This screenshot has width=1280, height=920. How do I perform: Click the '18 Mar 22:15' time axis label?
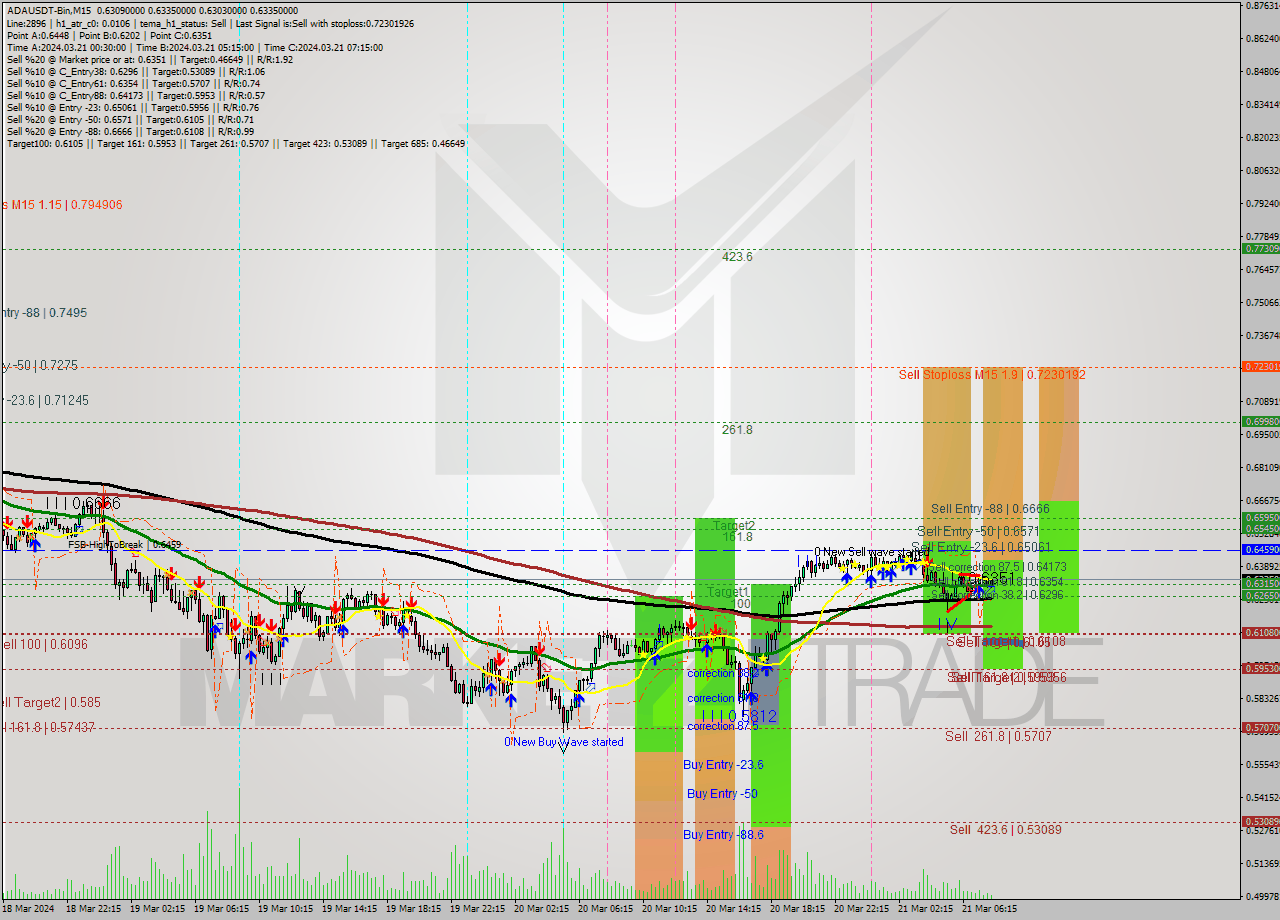pyautogui.click(x=92, y=909)
